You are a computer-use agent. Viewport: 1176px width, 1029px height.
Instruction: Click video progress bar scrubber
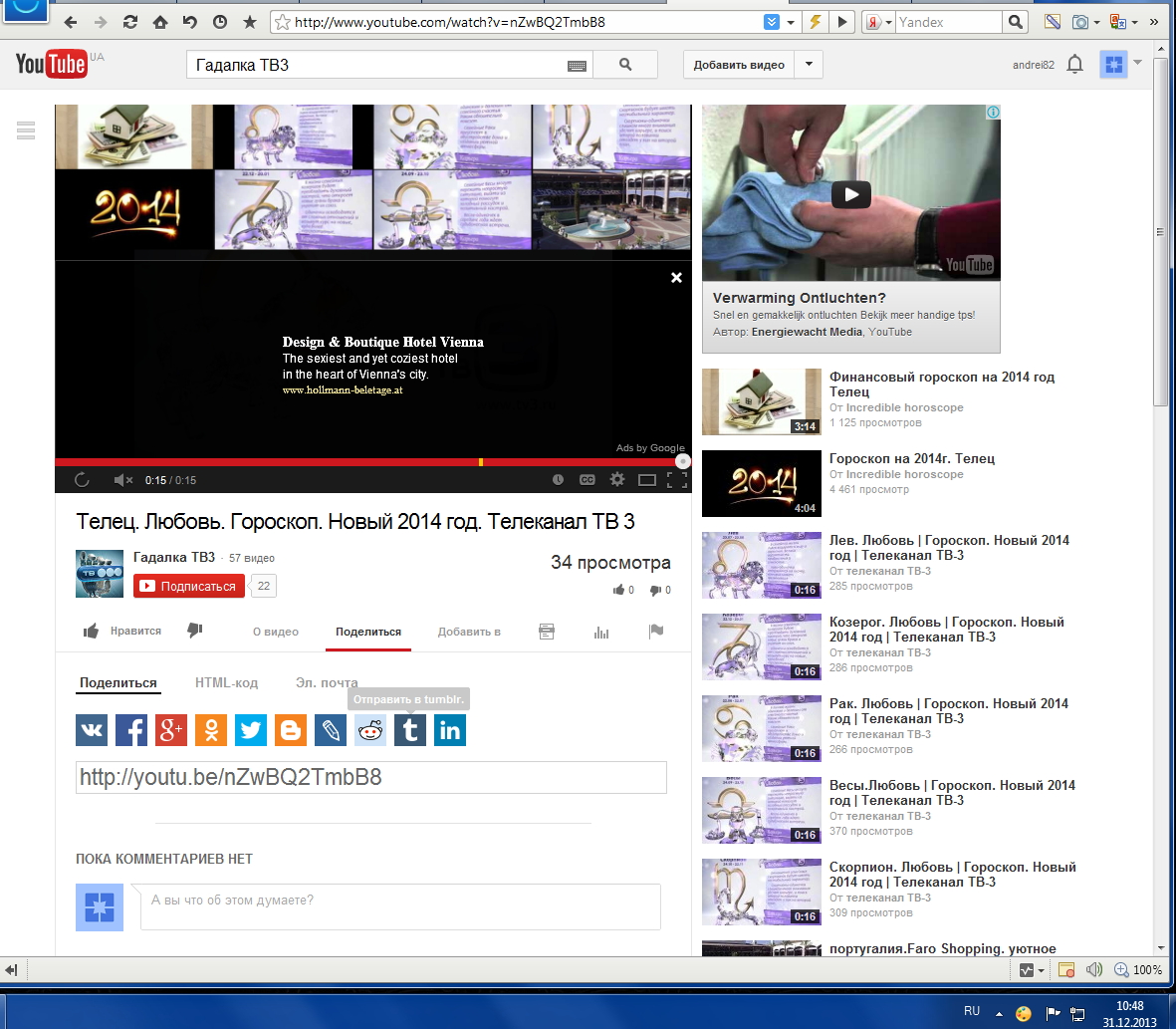[x=682, y=462]
